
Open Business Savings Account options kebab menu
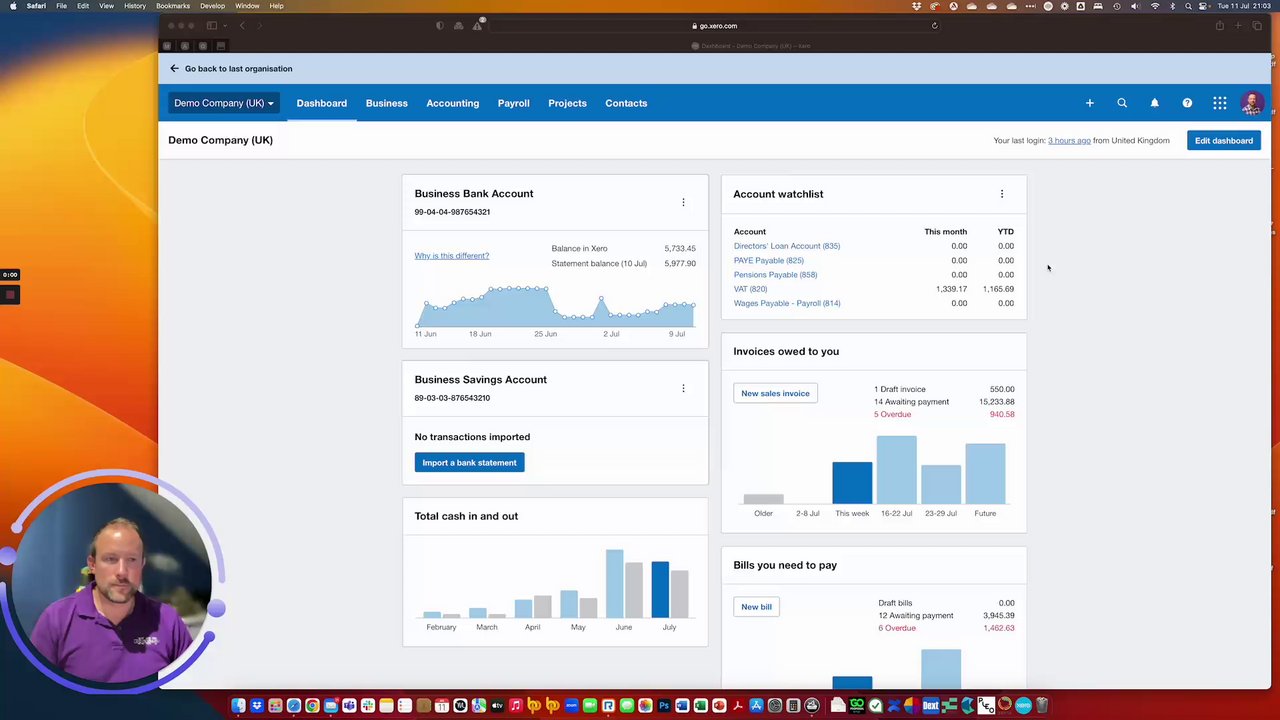pos(683,389)
